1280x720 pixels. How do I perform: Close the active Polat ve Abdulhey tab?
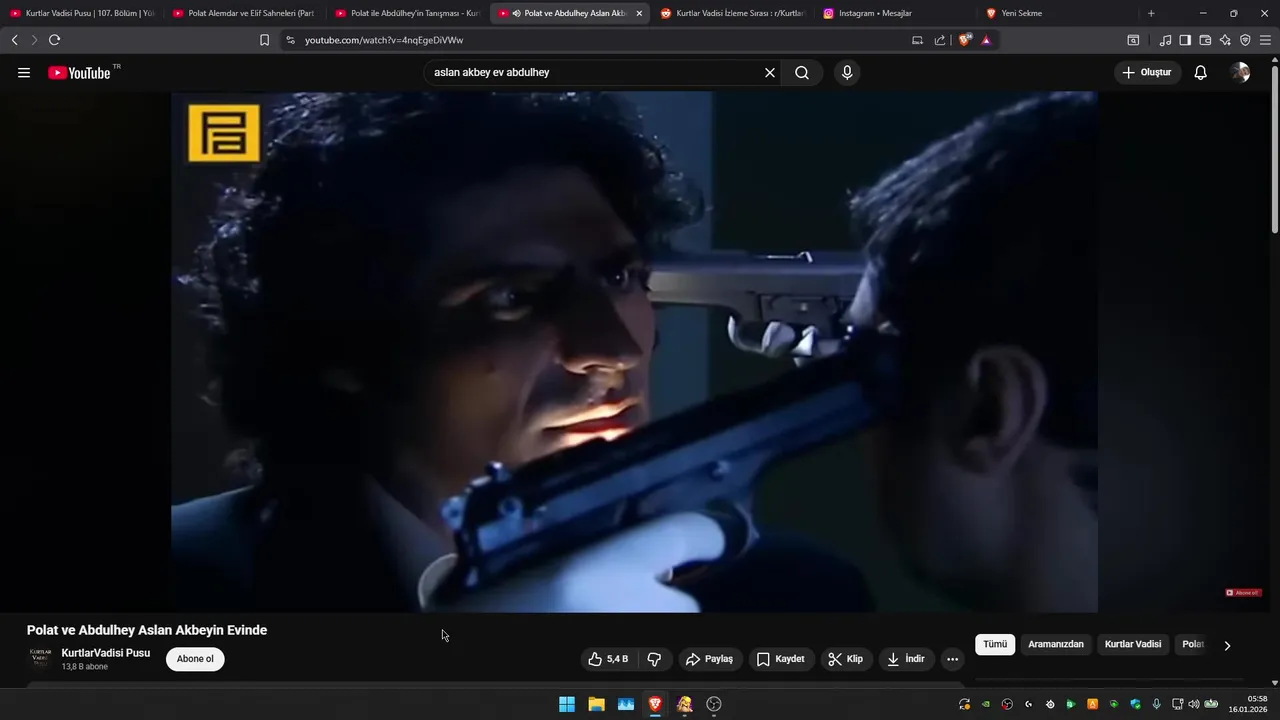click(639, 13)
